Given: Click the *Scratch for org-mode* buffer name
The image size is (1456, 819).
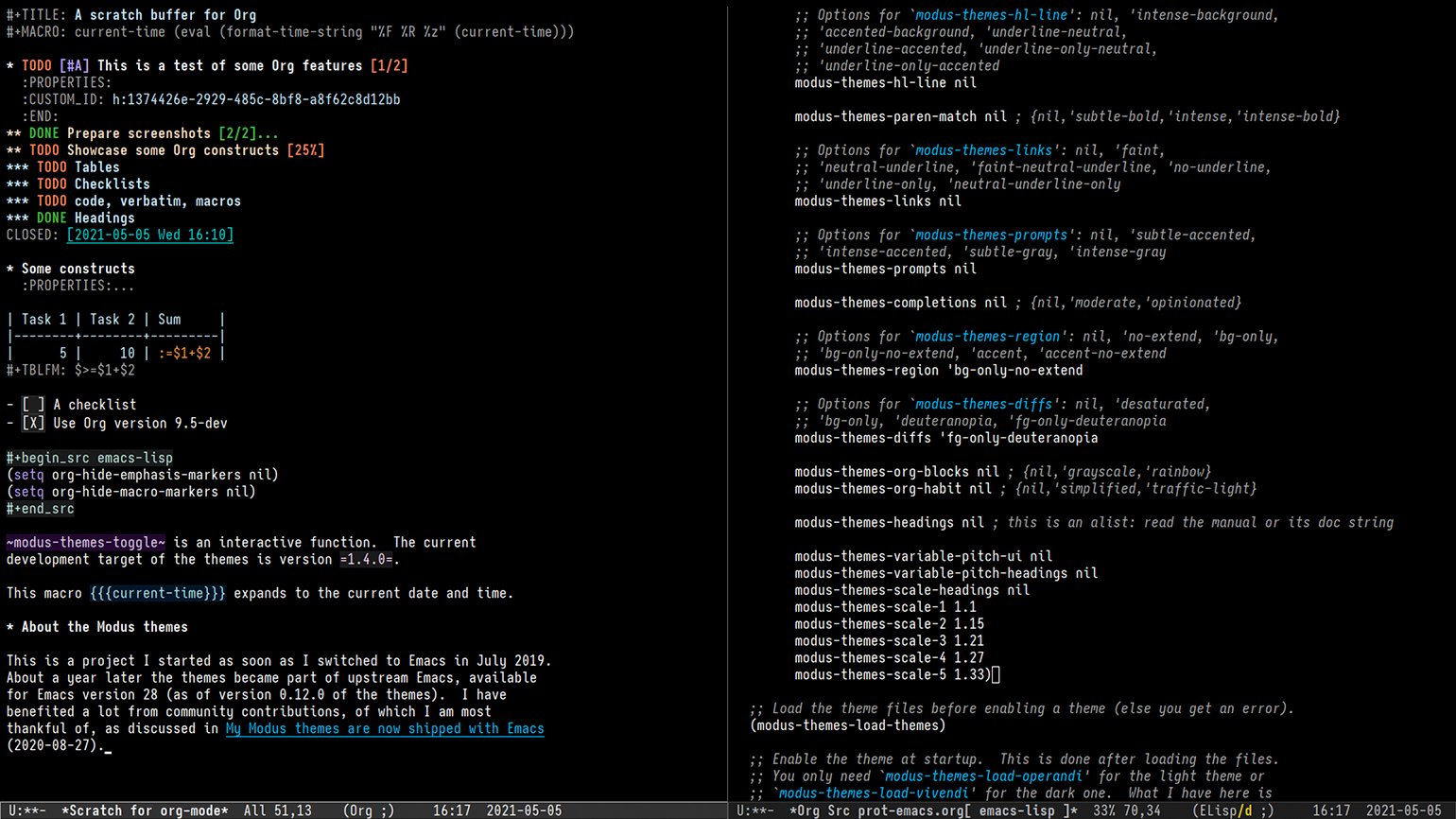Looking at the screenshot, I should point(145,810).
